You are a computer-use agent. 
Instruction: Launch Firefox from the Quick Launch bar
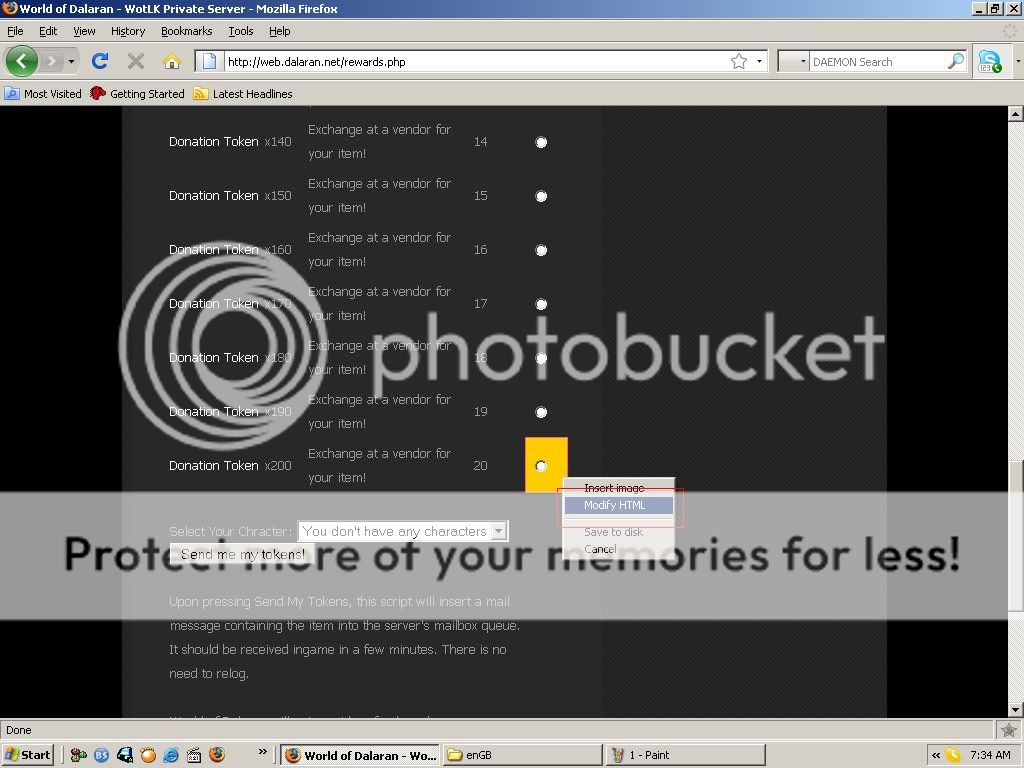pos(217,755)
